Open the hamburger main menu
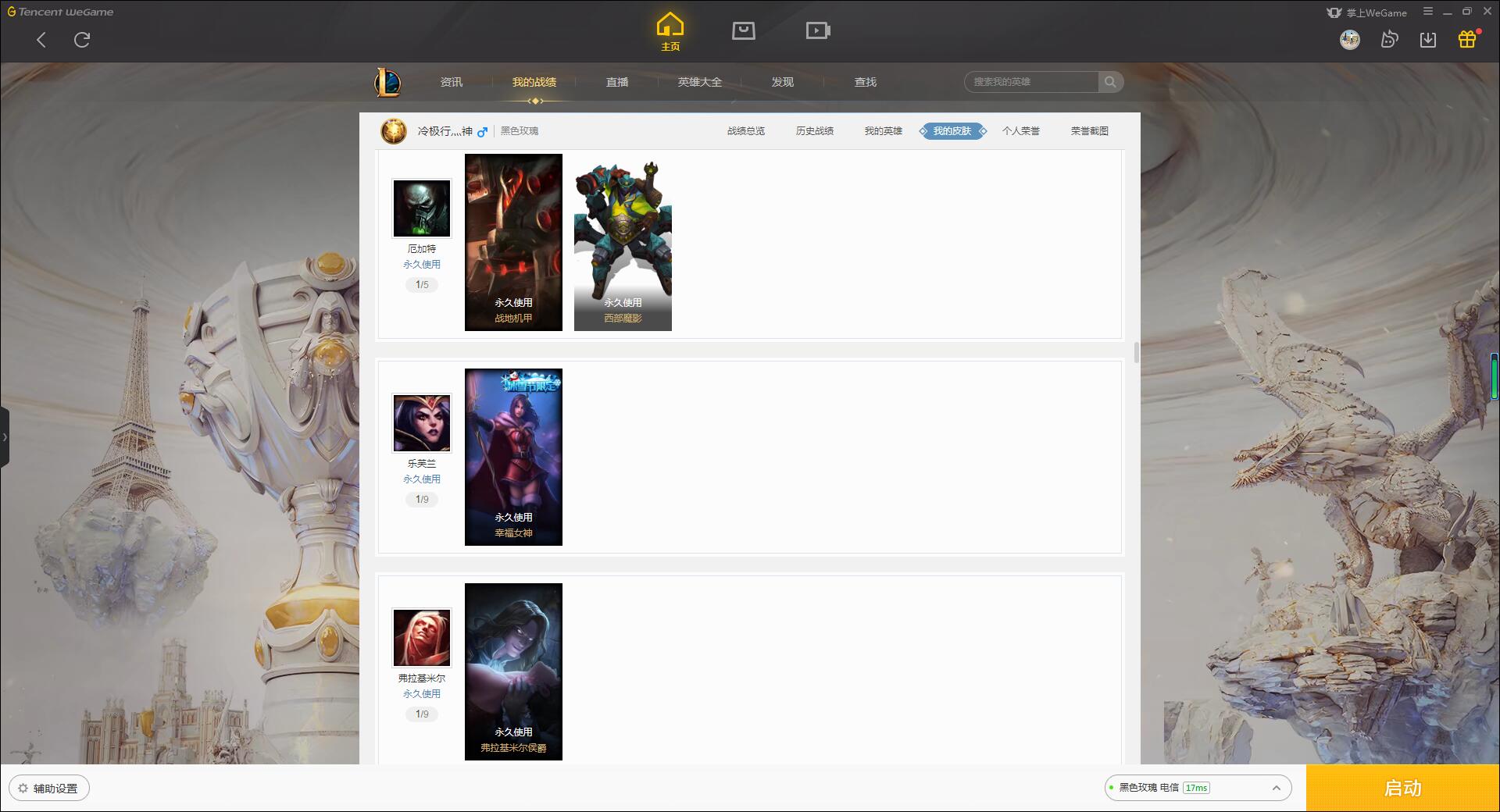Image resolution: width=1500 pixels, height=812 pixels. (x=1428, y=12)
